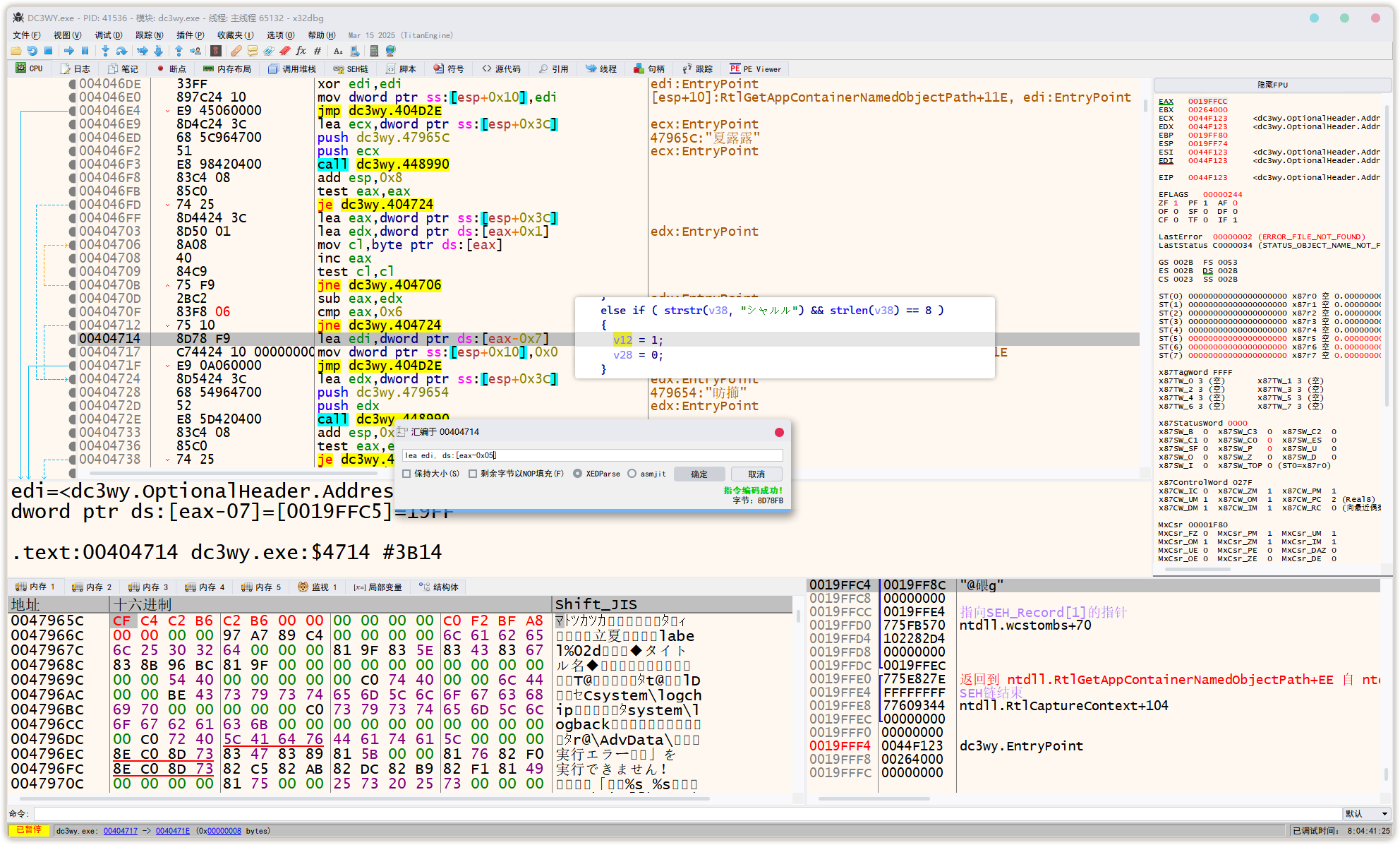Click the Run arrow icon

tap(68, 51)
